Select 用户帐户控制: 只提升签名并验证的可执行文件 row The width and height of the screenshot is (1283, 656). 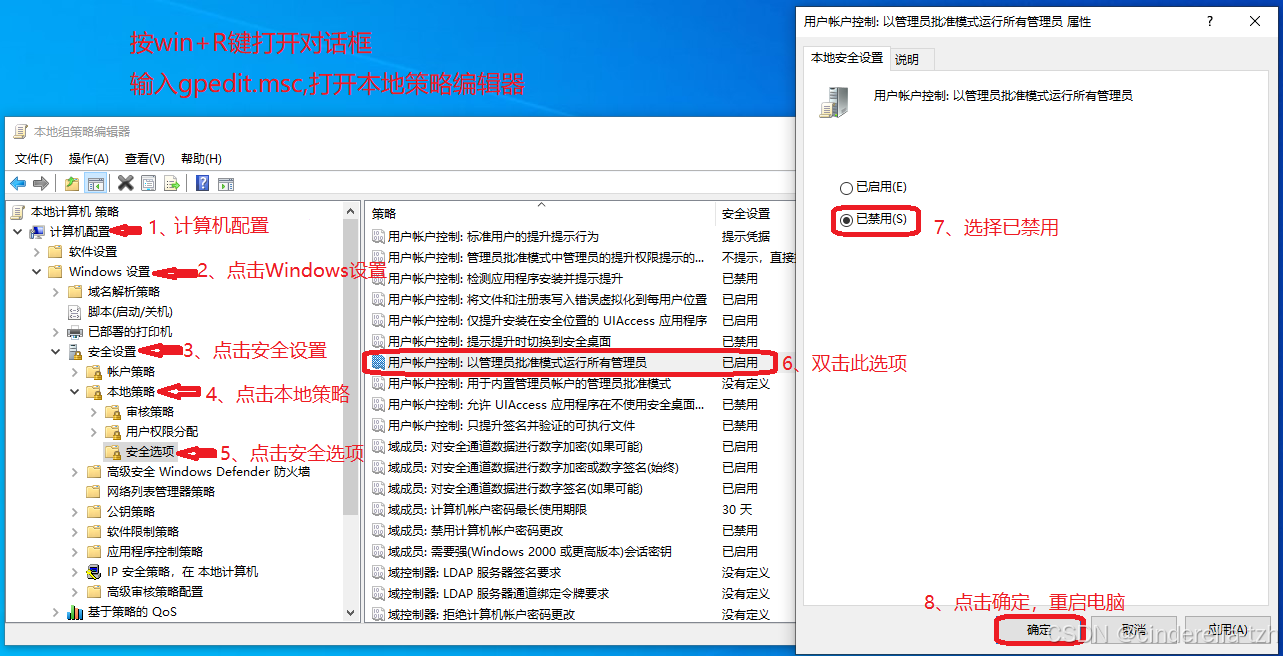580,425
